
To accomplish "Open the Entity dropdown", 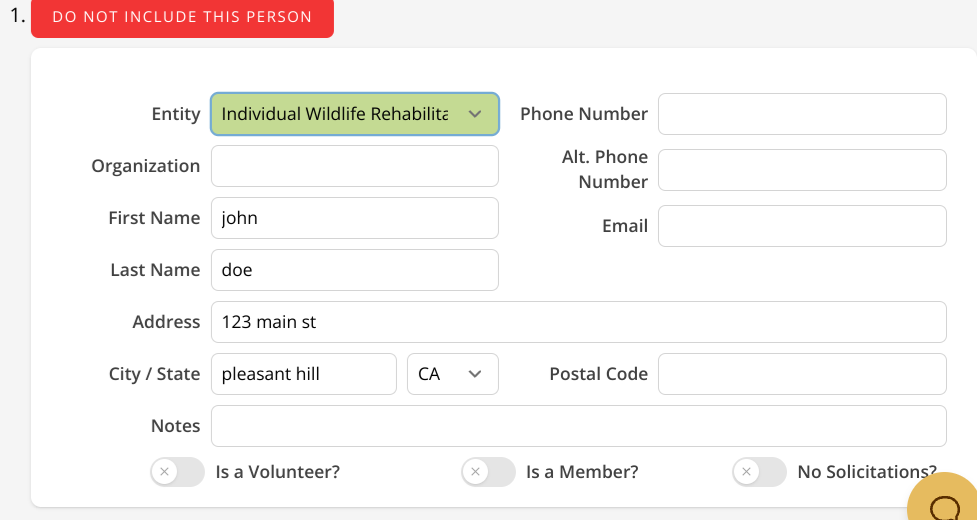I will [x=354, y=114].
